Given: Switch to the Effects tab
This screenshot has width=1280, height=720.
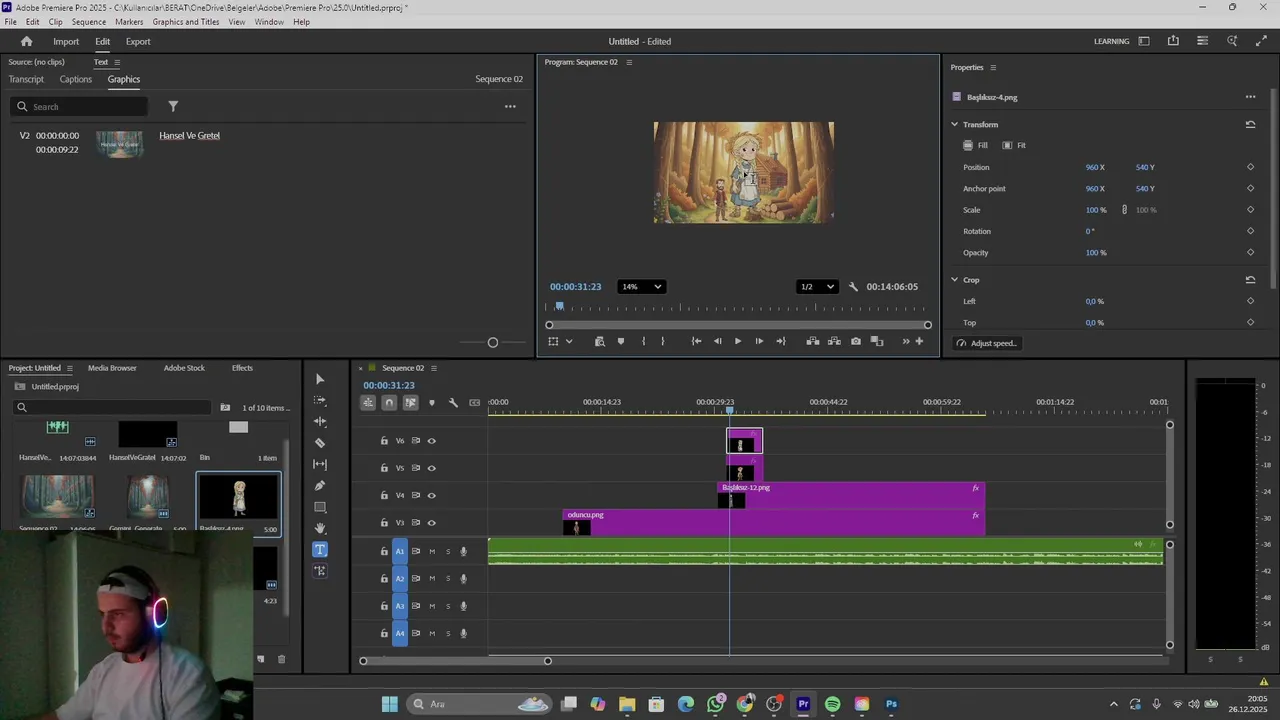Looking at the screenshot, I should click(242, 368).
